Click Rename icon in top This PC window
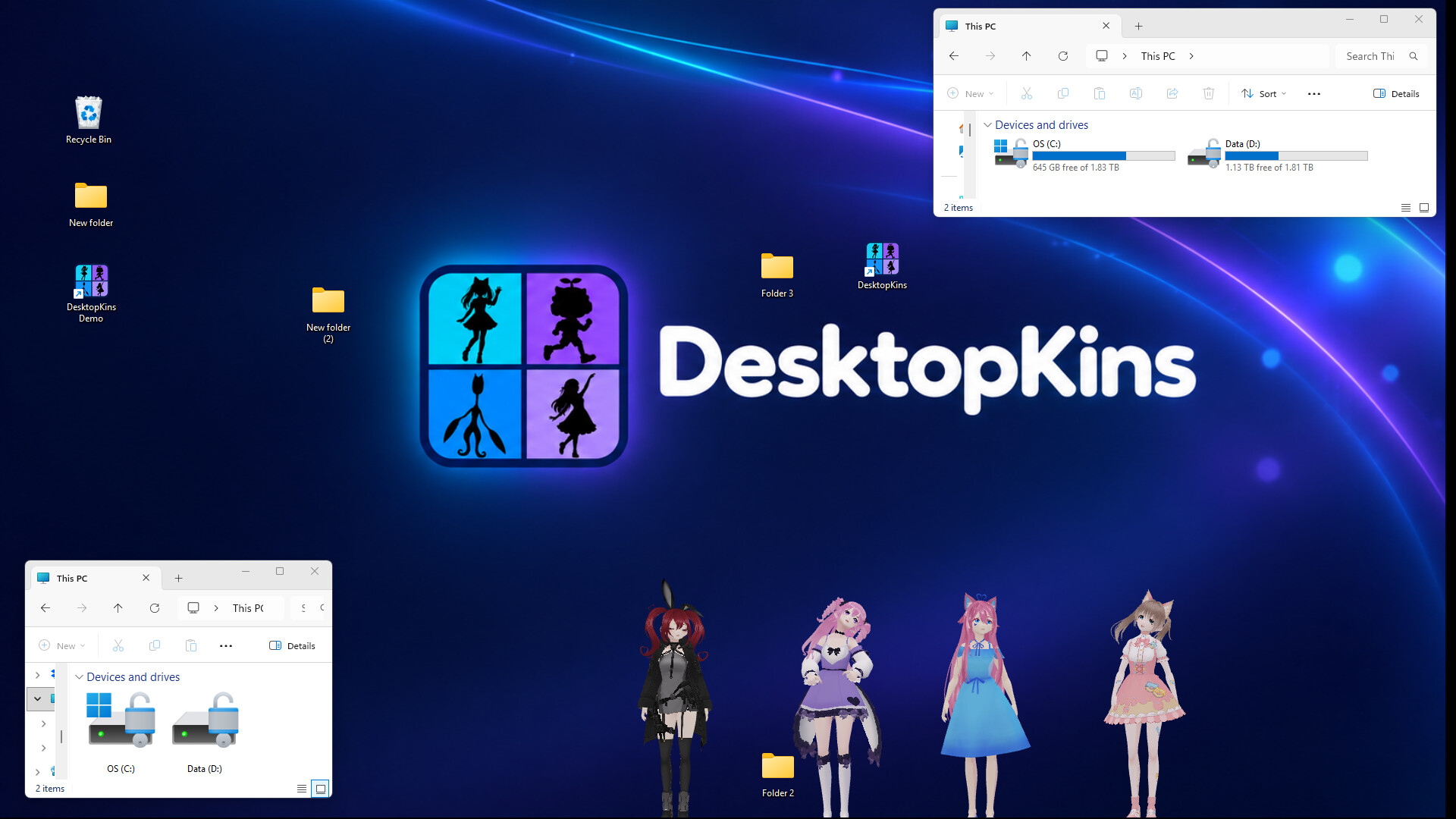The width and height of the screenshot is (1456, 819). click(x=1136, y=93)
